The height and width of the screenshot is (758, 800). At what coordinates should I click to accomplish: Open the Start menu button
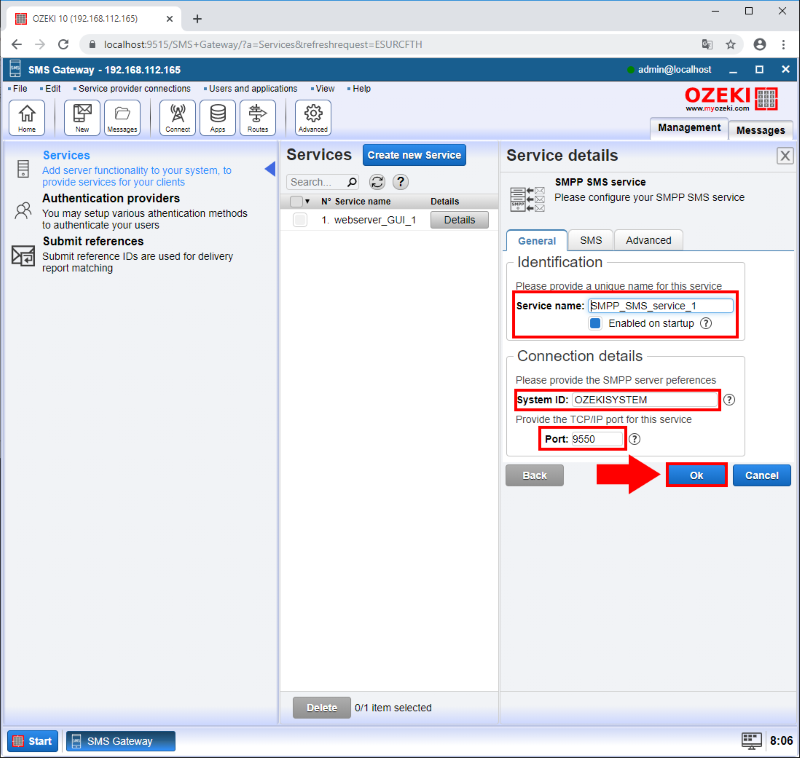33,741
